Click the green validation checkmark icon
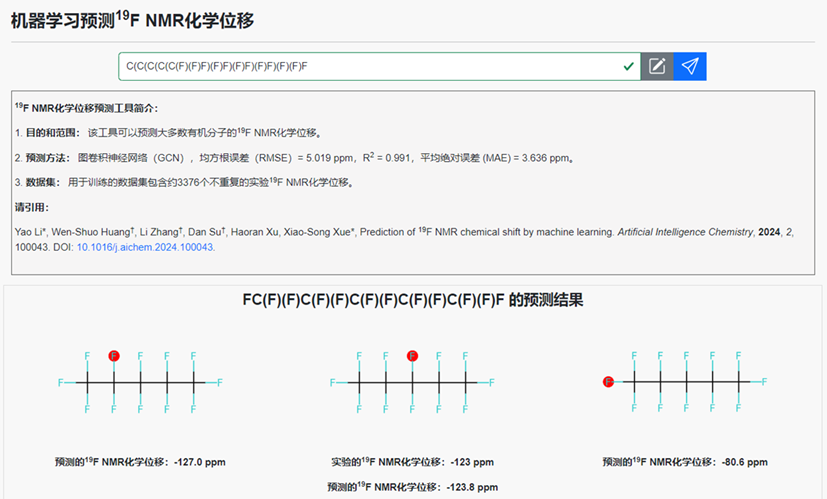827x499 pixels. (628, 66)
